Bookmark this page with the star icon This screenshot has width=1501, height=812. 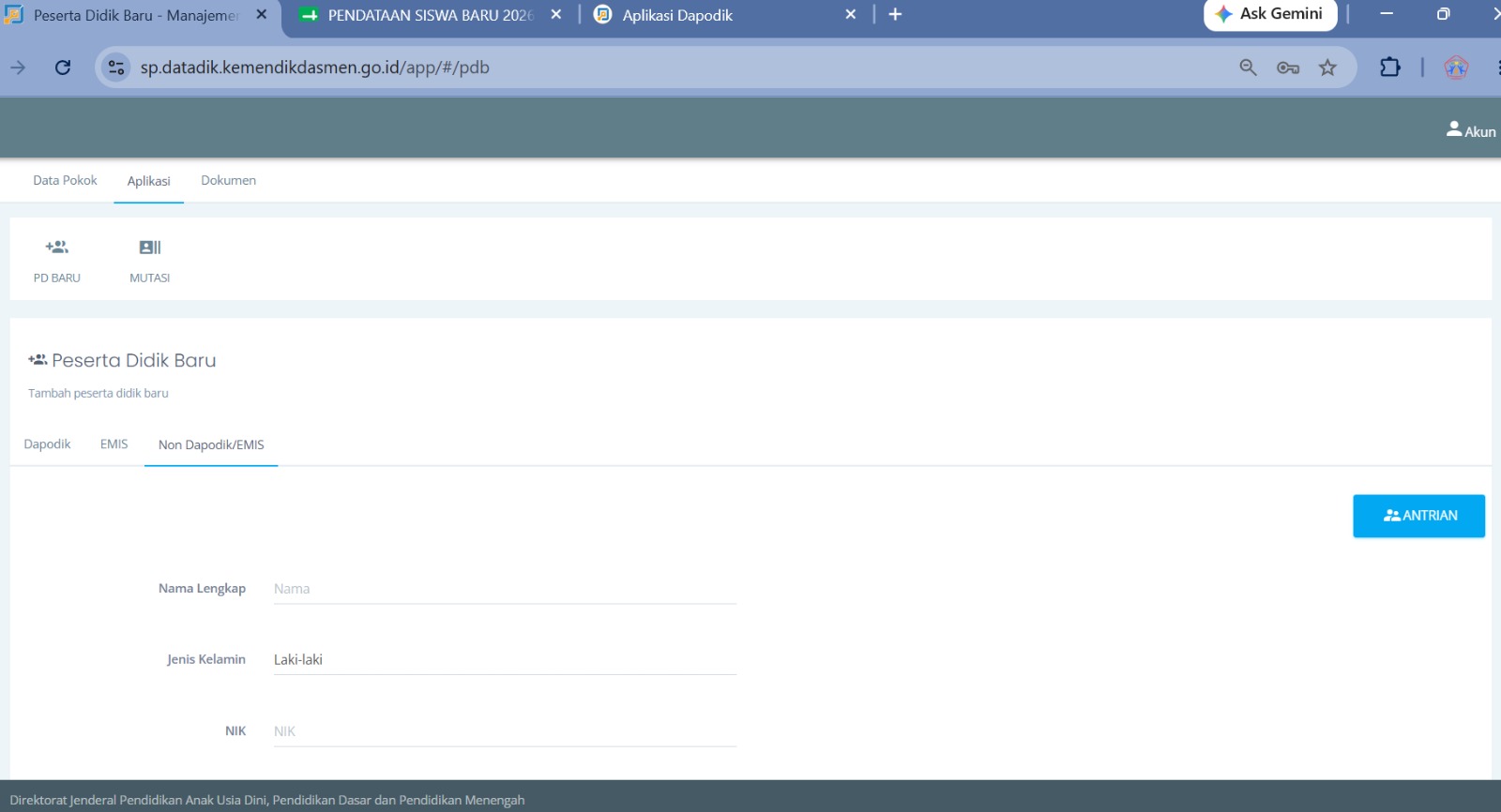pos(1327,68)
